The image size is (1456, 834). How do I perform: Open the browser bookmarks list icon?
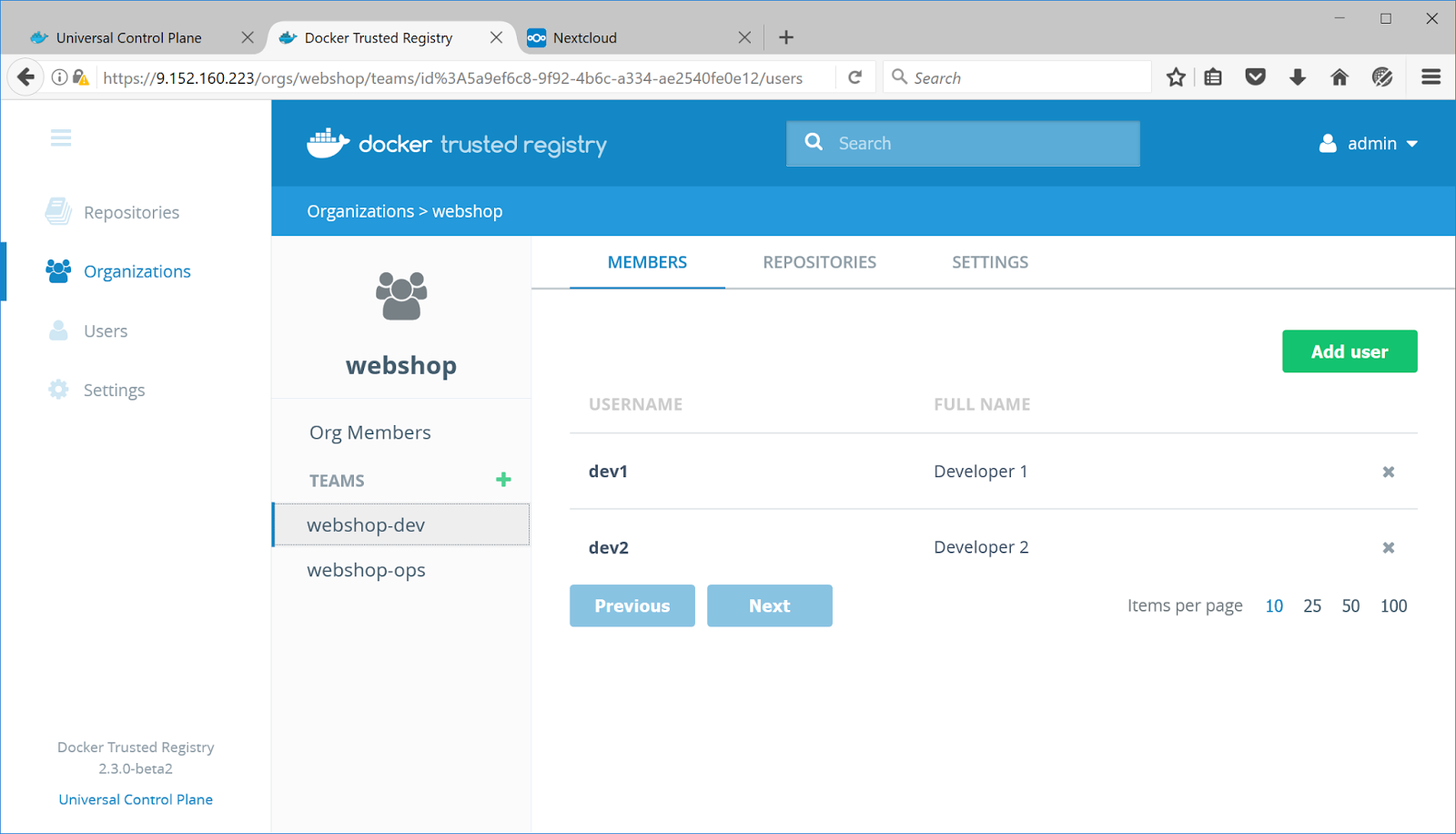(x=1213, y=77)
